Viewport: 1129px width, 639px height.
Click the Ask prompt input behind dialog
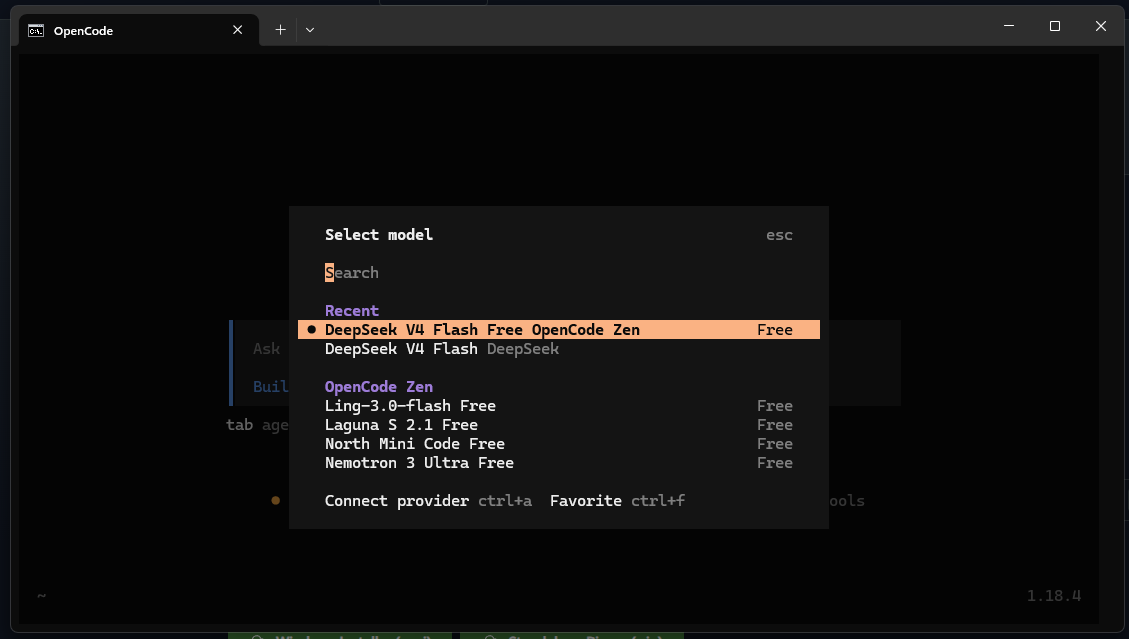pyautogui.click(x=266, y=349)
